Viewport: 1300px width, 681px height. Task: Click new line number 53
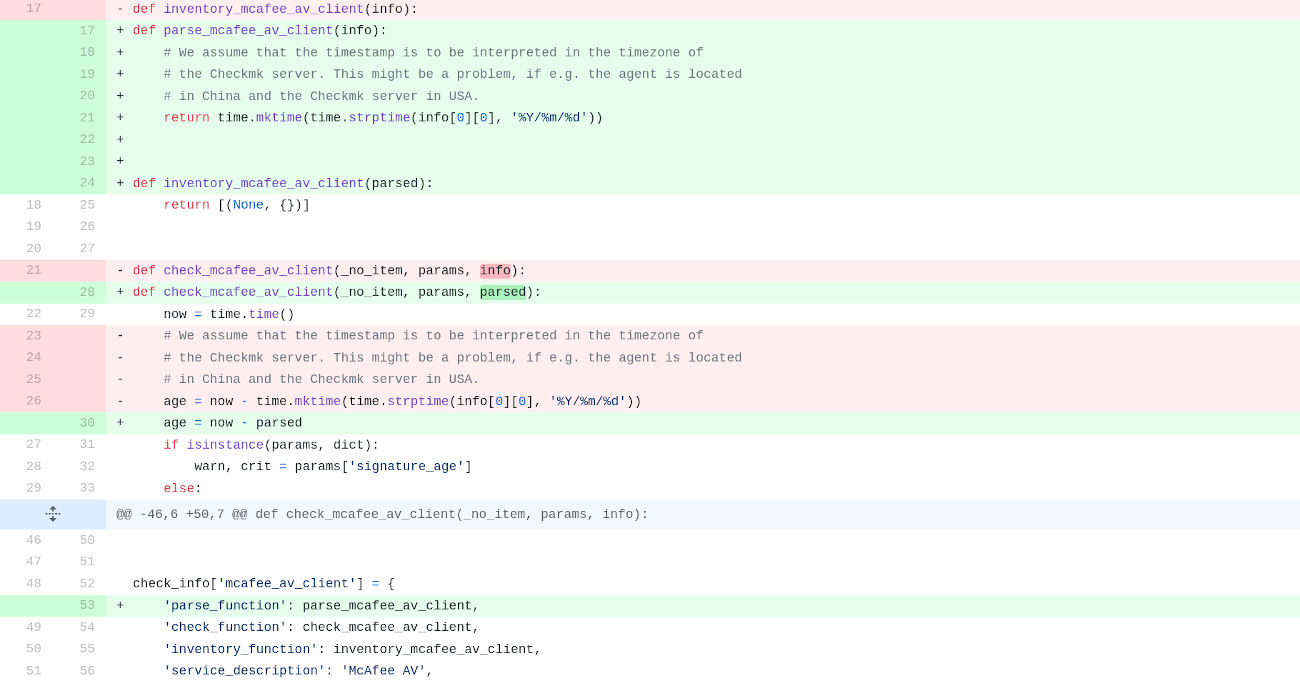click(x=87, y=606)
